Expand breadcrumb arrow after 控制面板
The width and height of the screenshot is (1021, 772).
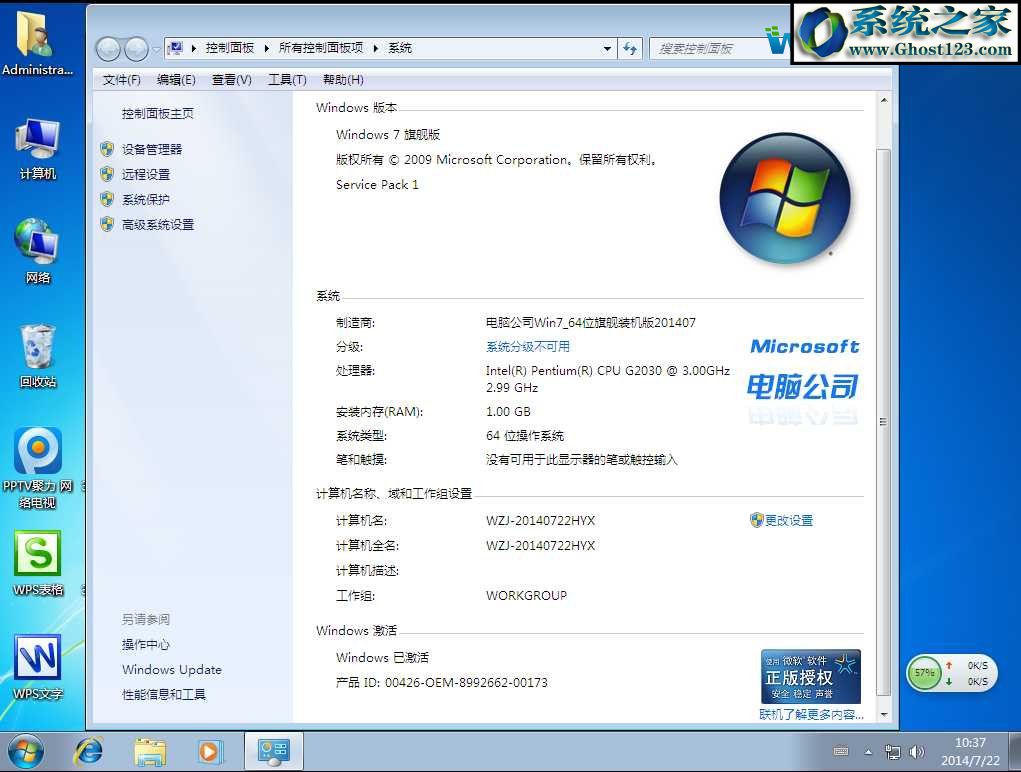click(x=266, y=48)
